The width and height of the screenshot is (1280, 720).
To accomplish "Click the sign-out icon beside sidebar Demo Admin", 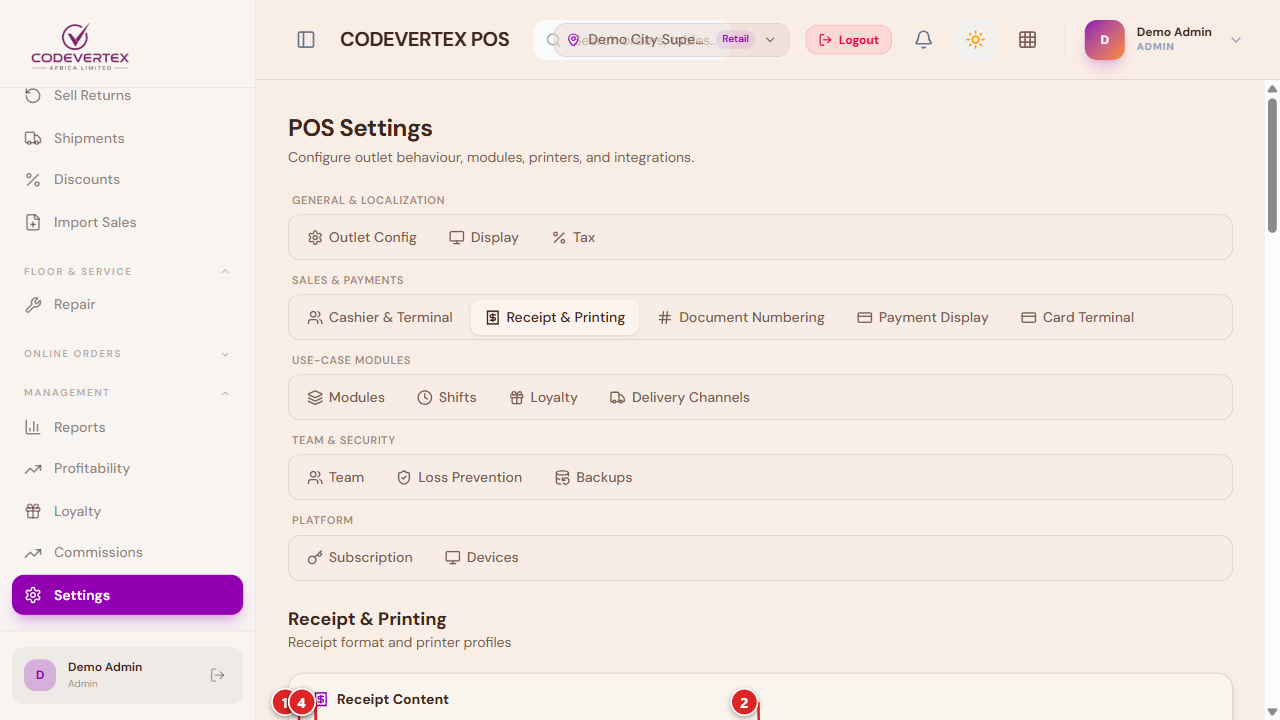I will [x=218, y=675].
